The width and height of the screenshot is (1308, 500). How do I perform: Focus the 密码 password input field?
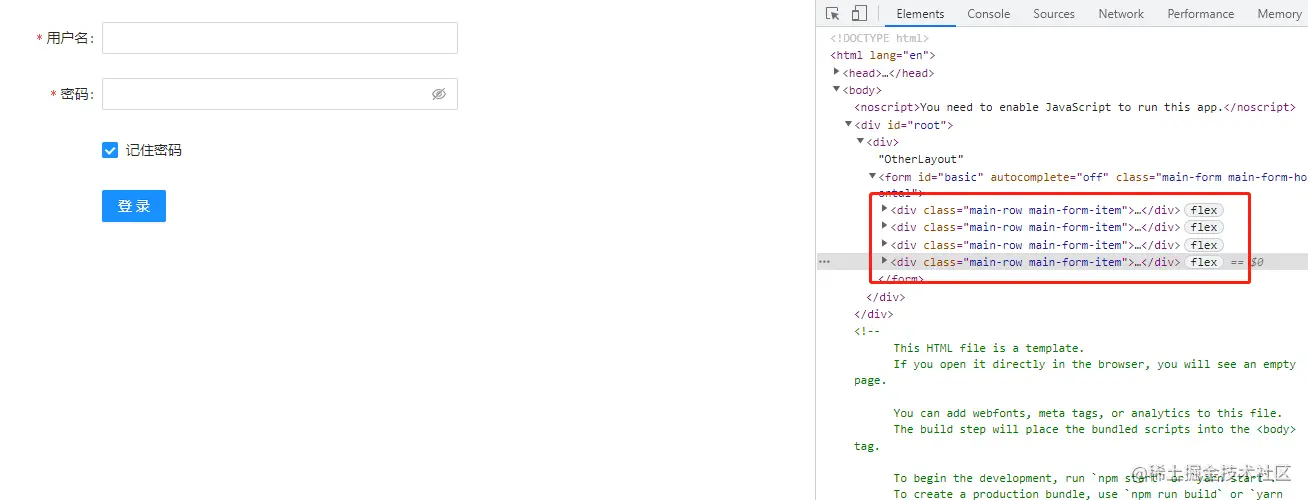pyautogui.click(x=280, y=94)
